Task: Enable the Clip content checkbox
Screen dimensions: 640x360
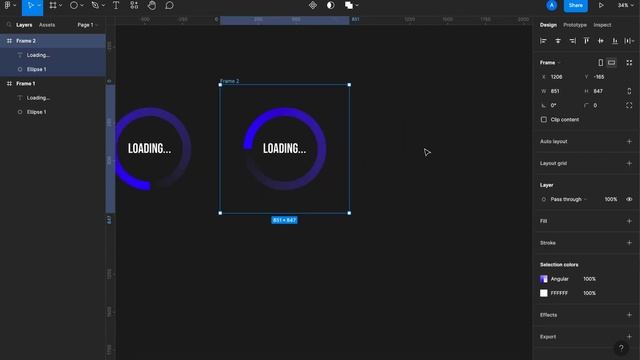Action: point(544,120)
